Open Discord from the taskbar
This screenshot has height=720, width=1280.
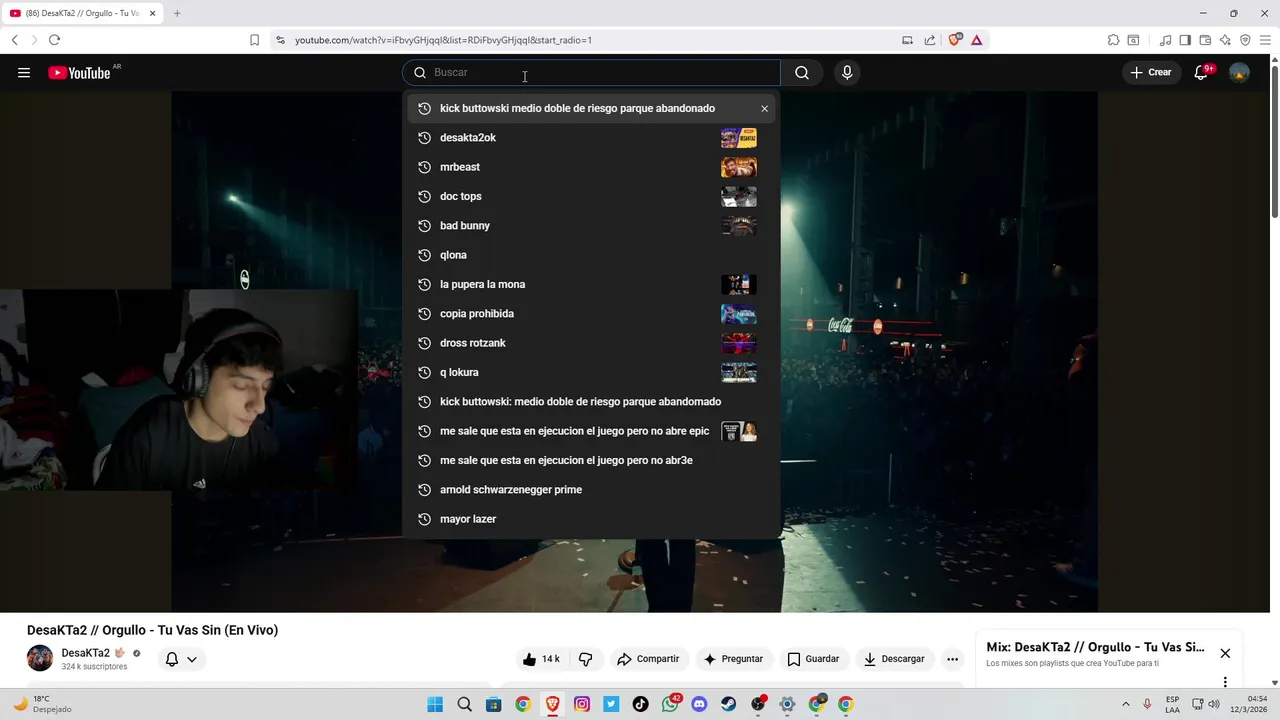[699, 704]
